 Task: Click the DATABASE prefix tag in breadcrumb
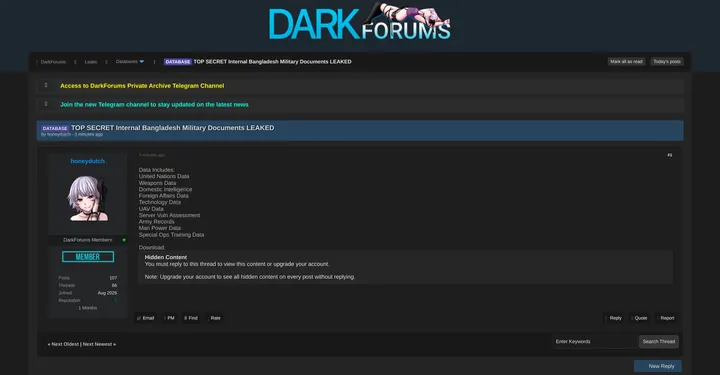178,62
